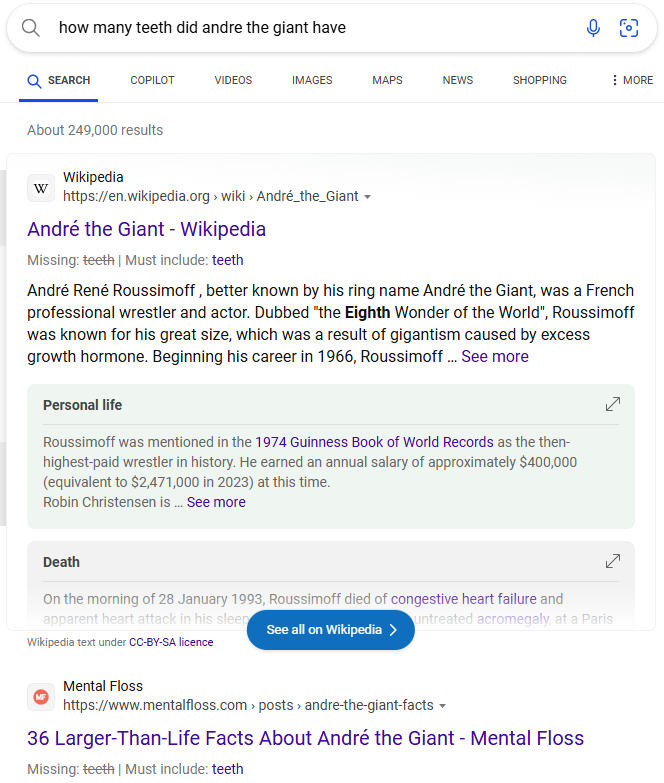This screenshot has width=664, height=783.
Task: Go to the Shopping tab
Action: [539, 80]
